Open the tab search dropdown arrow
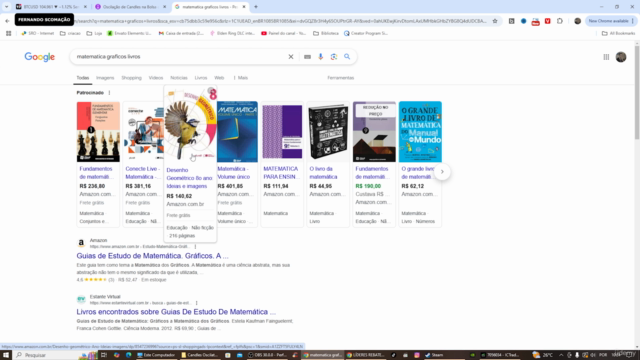This screenshot has width=640, height=360. (7, 7)
